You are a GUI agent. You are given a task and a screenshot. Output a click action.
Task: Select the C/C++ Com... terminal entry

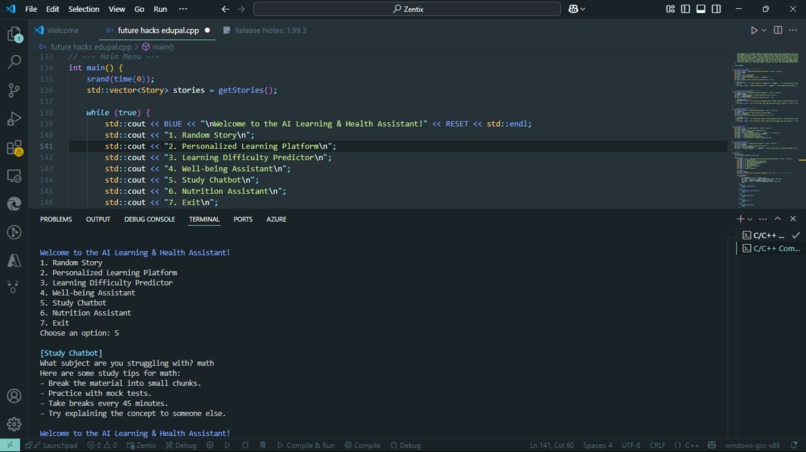pos(771,248)
